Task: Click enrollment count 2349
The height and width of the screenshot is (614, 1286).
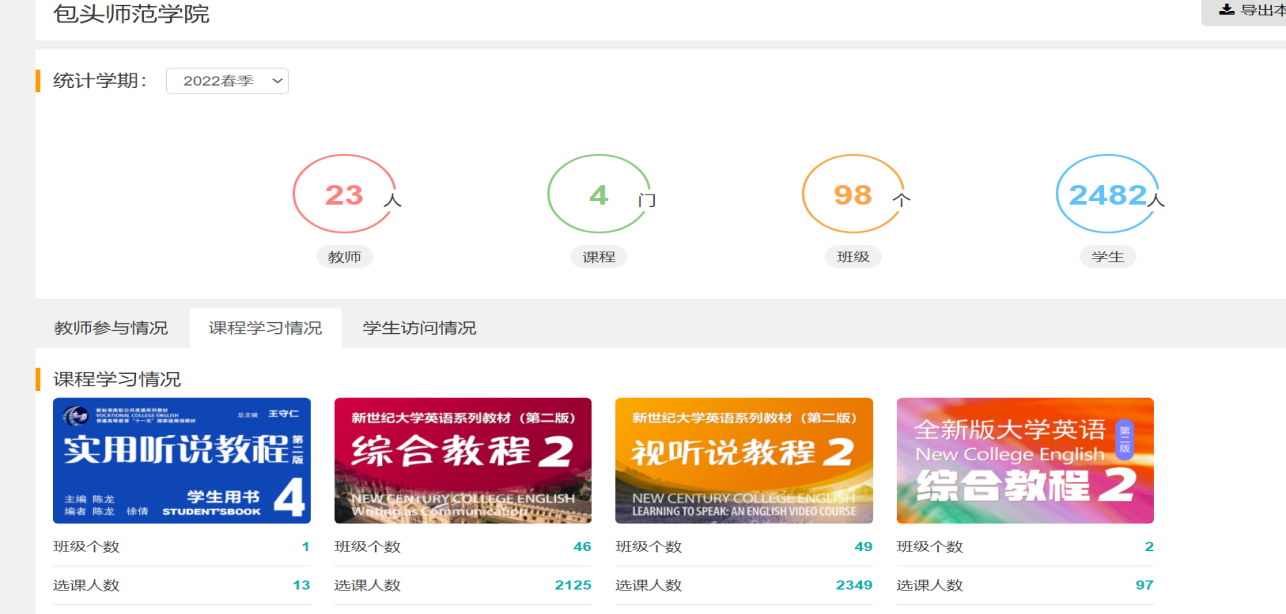Action: (x=854, y=585)
